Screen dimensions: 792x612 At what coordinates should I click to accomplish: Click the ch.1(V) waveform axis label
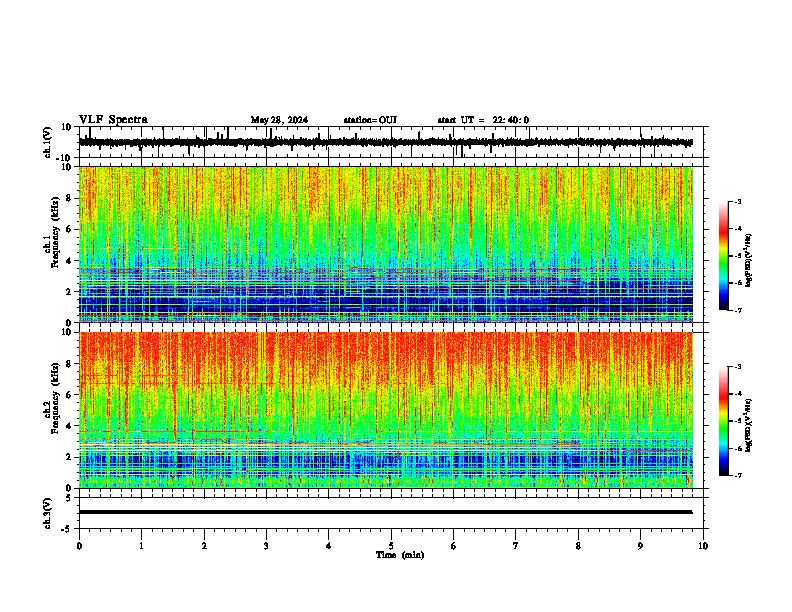click(x=48, y=142)
